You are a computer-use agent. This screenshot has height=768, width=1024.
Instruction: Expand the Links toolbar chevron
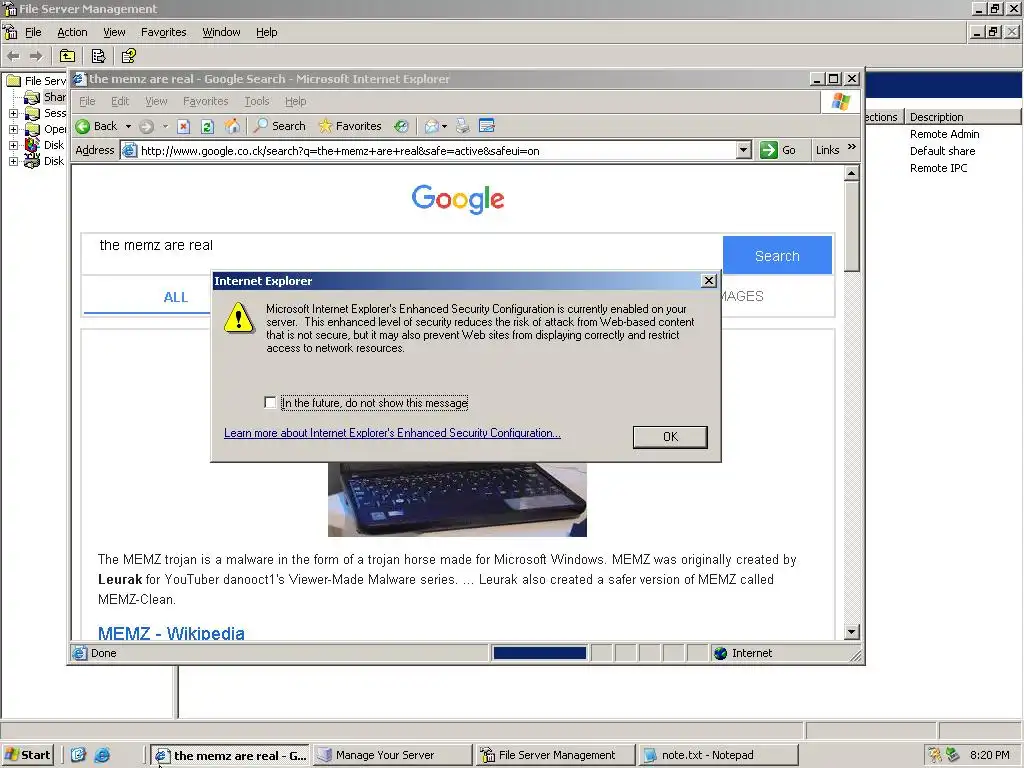click(852, 148)
